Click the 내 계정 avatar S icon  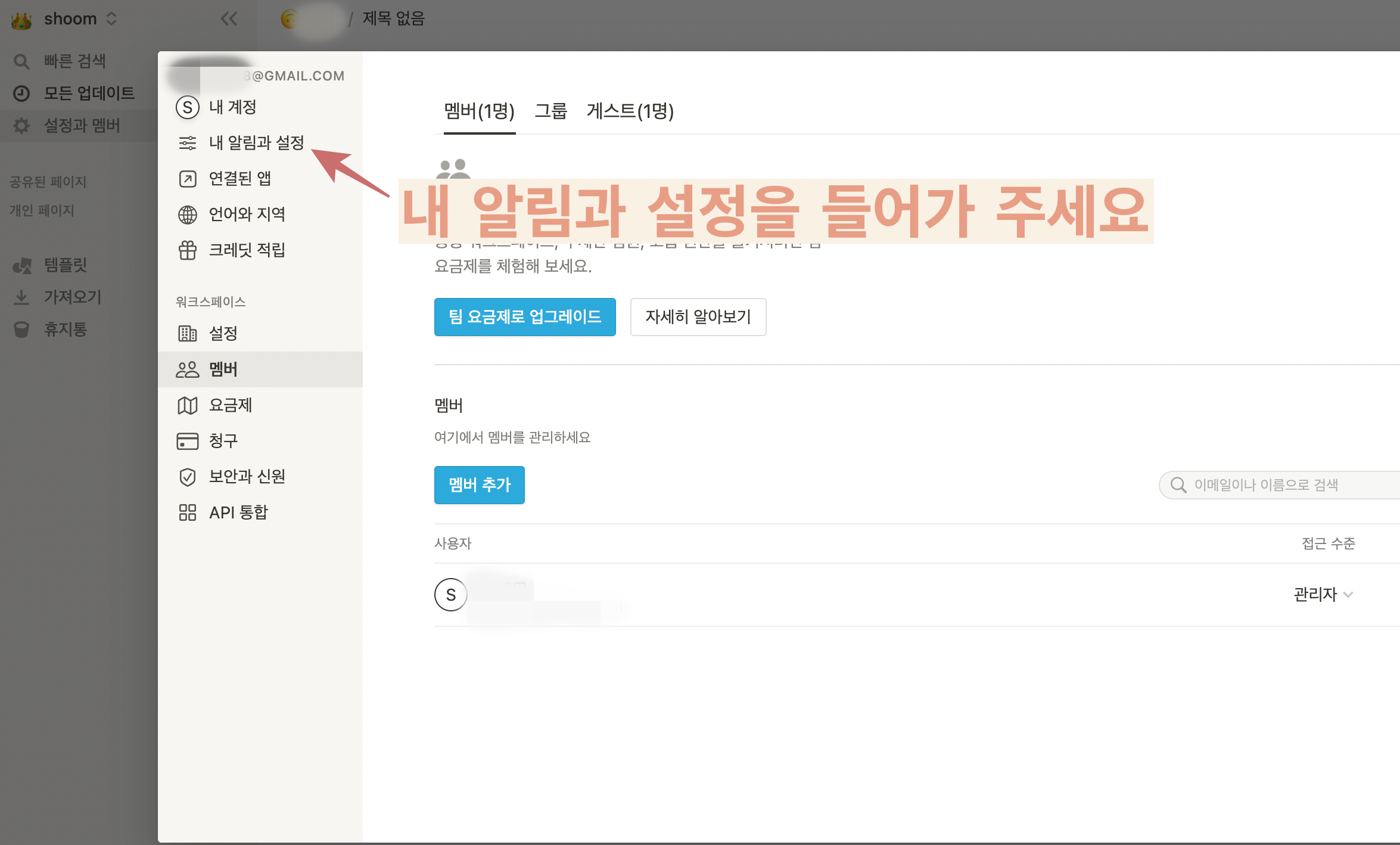point(187,107)
